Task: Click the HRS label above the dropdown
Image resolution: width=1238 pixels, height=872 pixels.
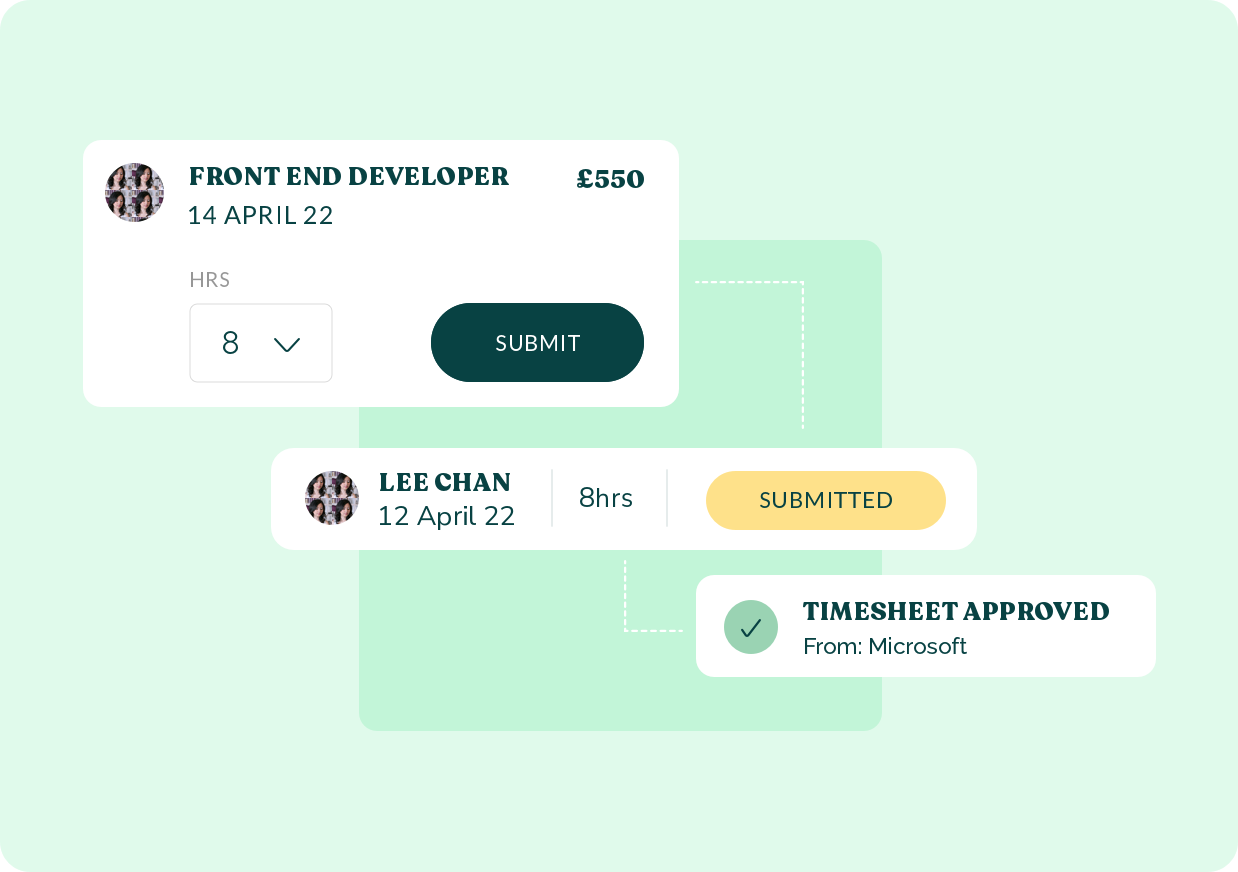Action: [210, 280]
